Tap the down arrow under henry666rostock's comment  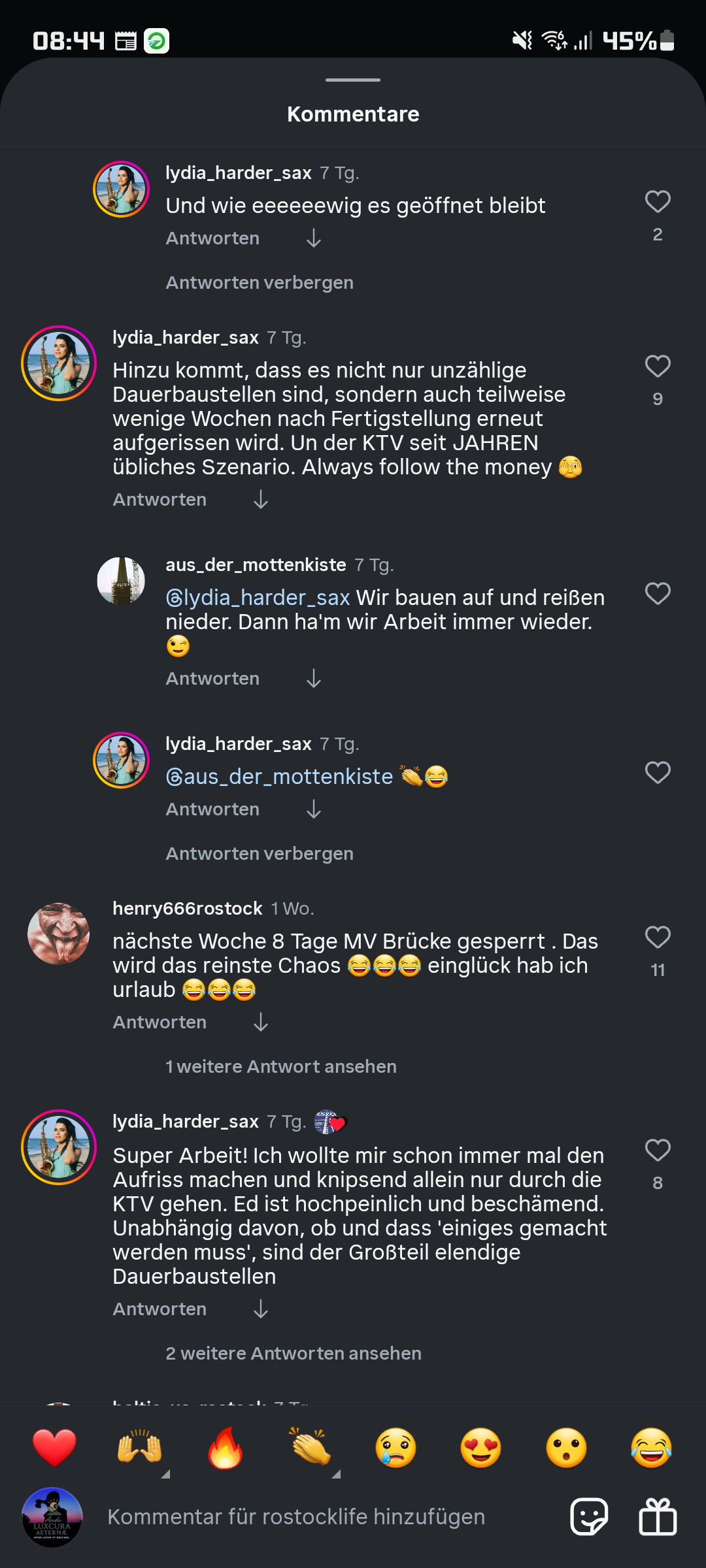click(261, 1022)
